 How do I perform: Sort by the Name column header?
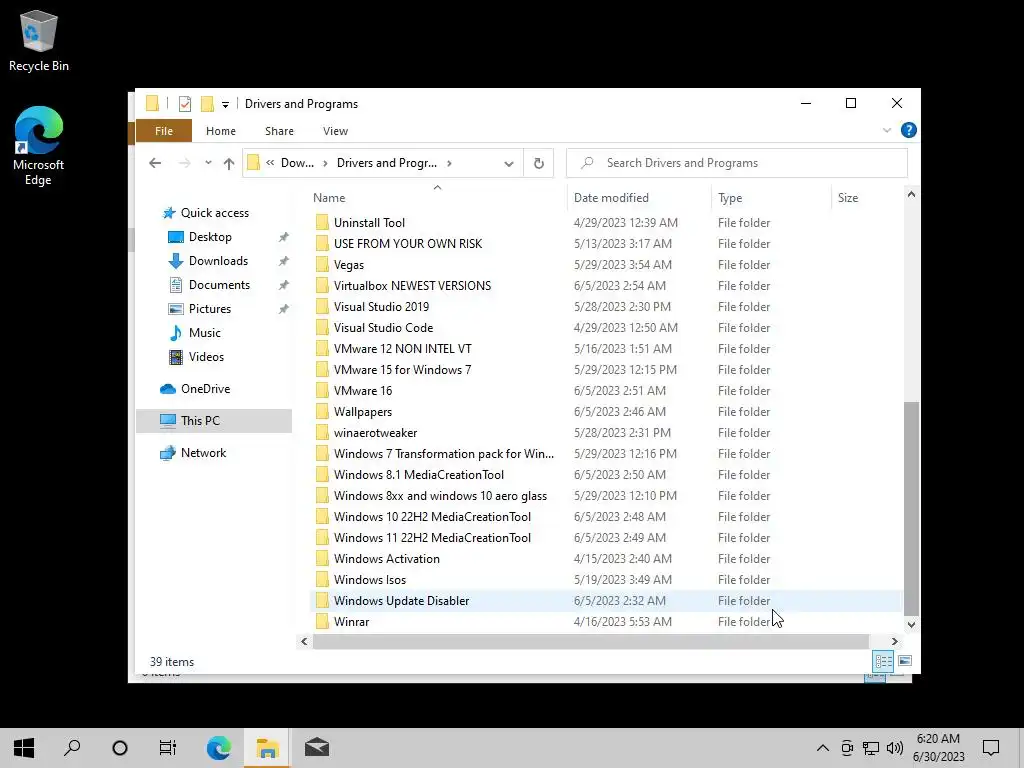[x=329, y=198]
